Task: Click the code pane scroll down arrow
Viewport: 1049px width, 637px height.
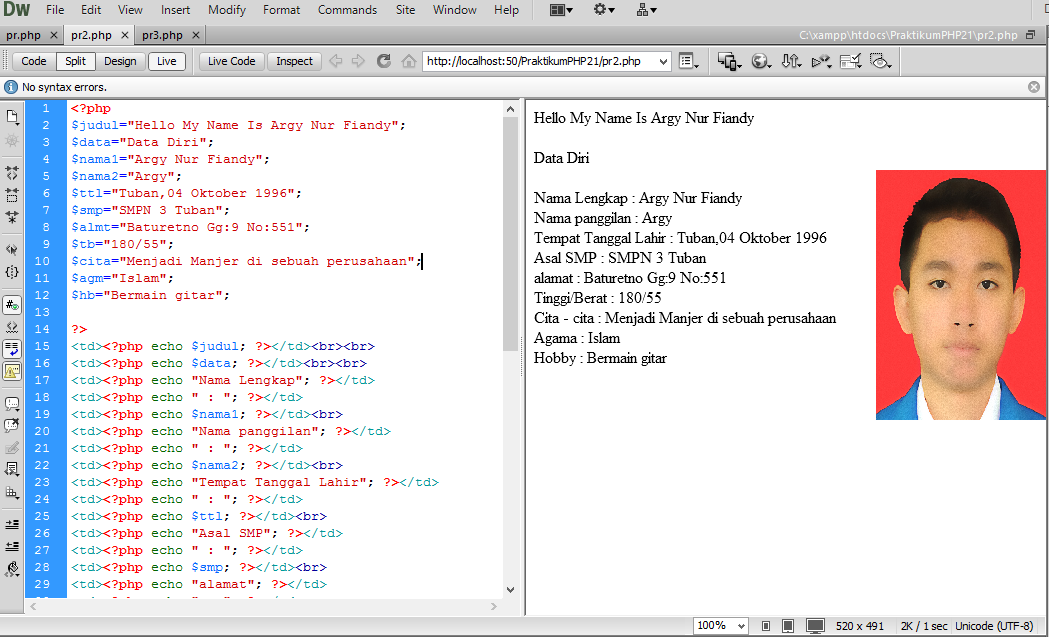Action: click(x=510, y=589)
